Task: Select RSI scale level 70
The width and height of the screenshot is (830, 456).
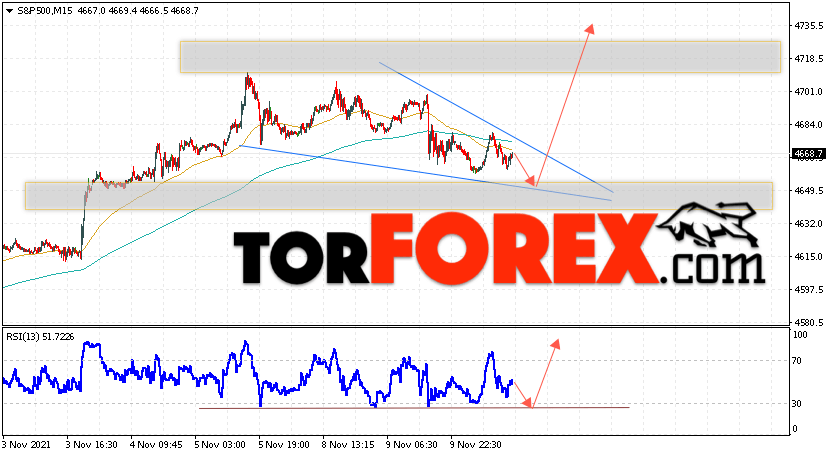Action: 797,361
